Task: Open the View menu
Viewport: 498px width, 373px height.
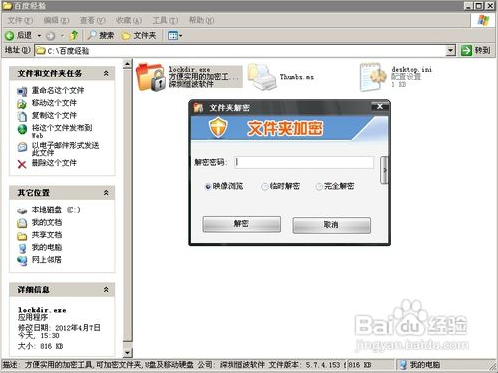Action: [x=92, y=20]
